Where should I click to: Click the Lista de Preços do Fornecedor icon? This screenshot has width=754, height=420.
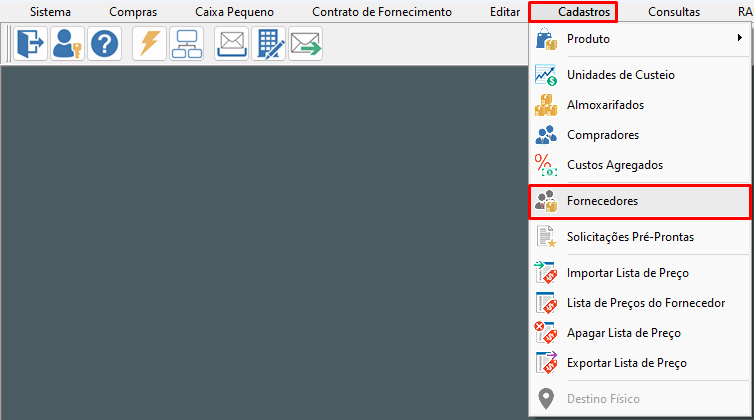tap(546, 303)
